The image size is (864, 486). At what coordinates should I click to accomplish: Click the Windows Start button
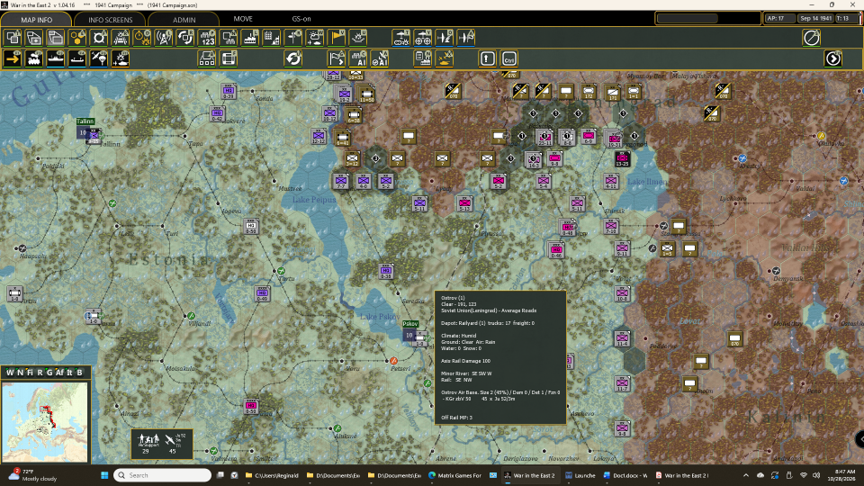click(x=104, y=475)
